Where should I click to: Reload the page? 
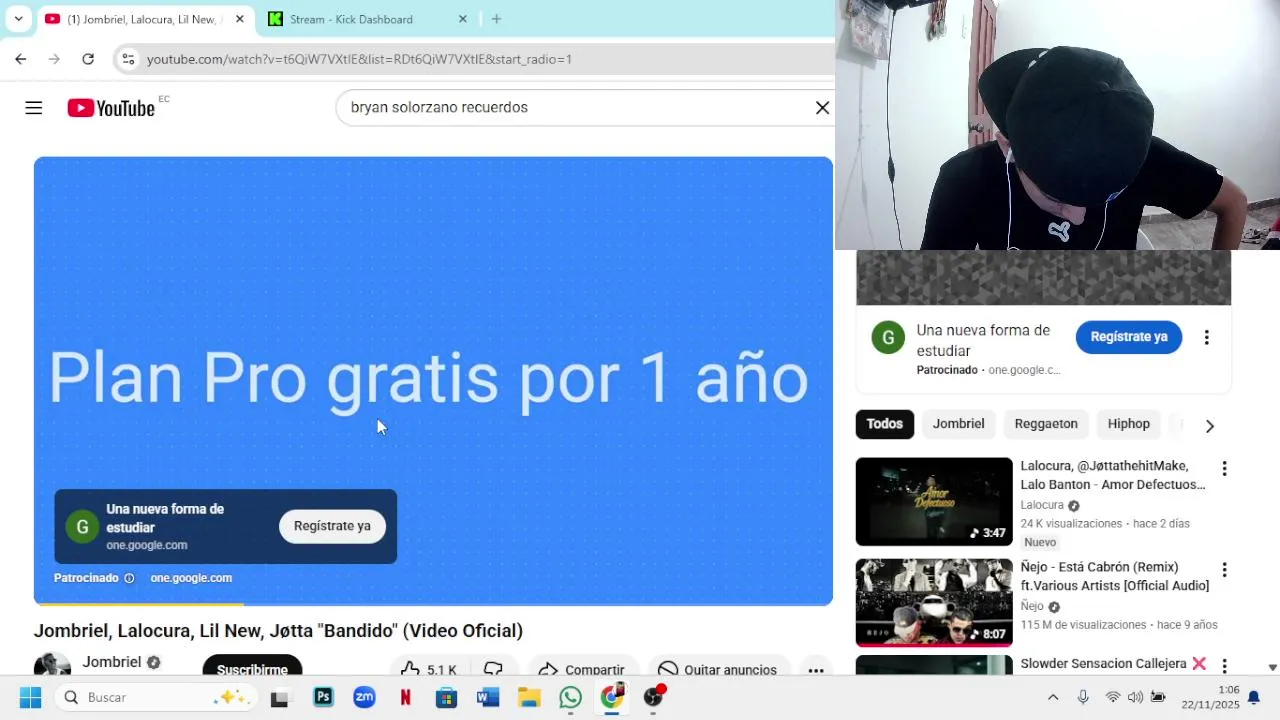point(88,59)
